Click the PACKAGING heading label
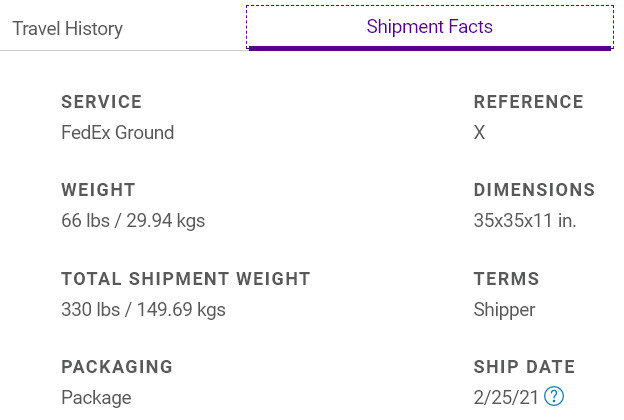 117,367
